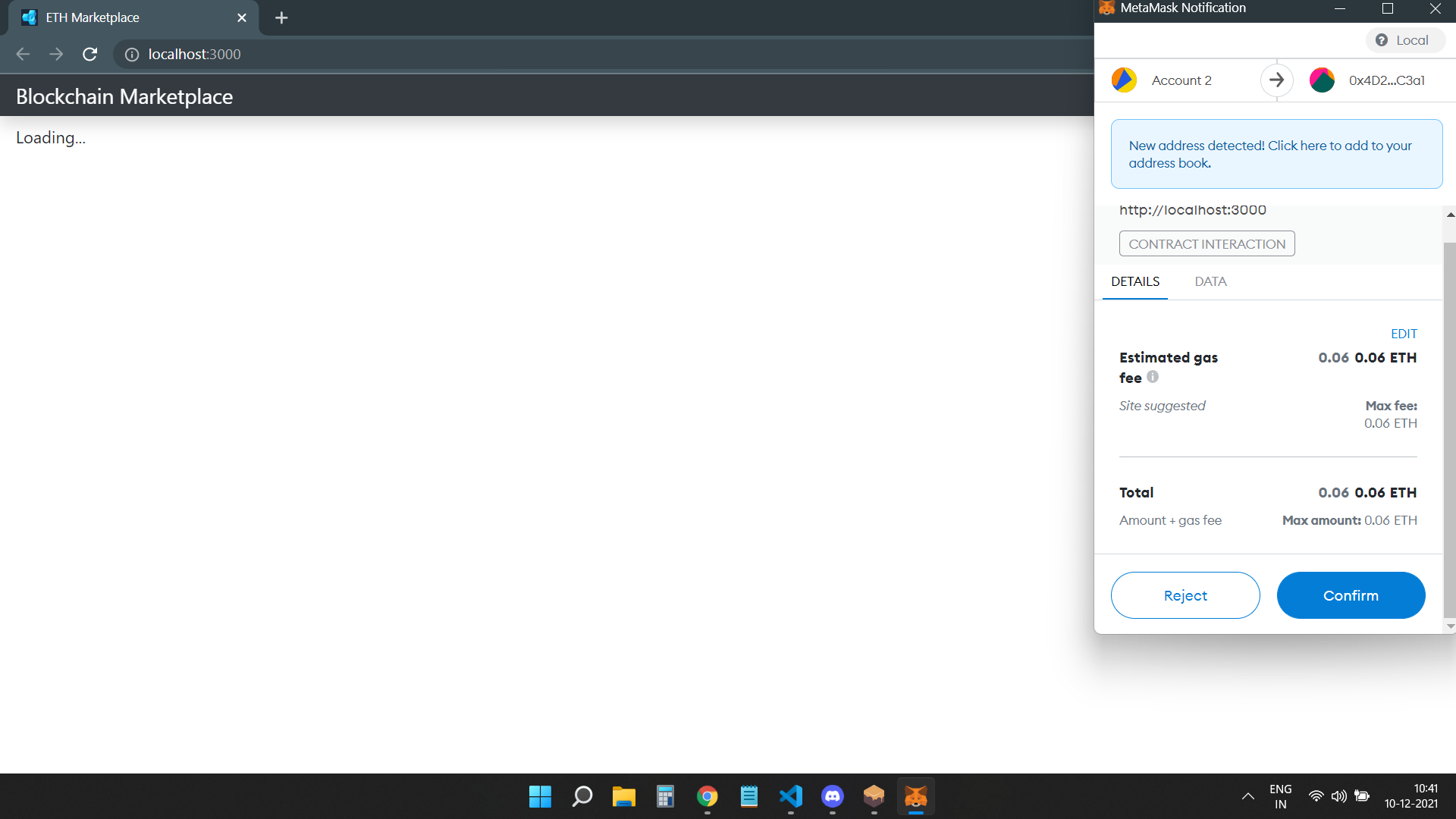Reload the localhost page

click(89, 55)
